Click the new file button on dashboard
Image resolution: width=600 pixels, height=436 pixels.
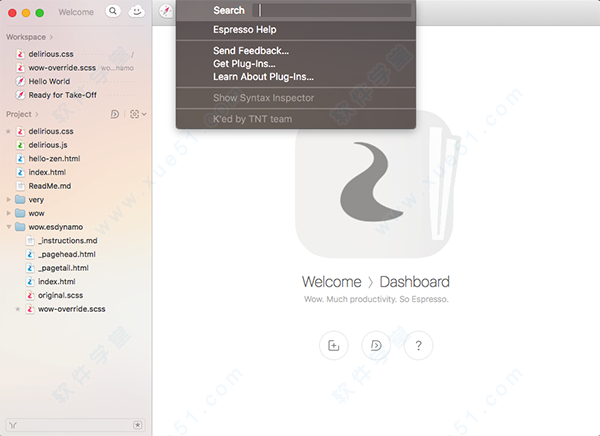(334, 346)
